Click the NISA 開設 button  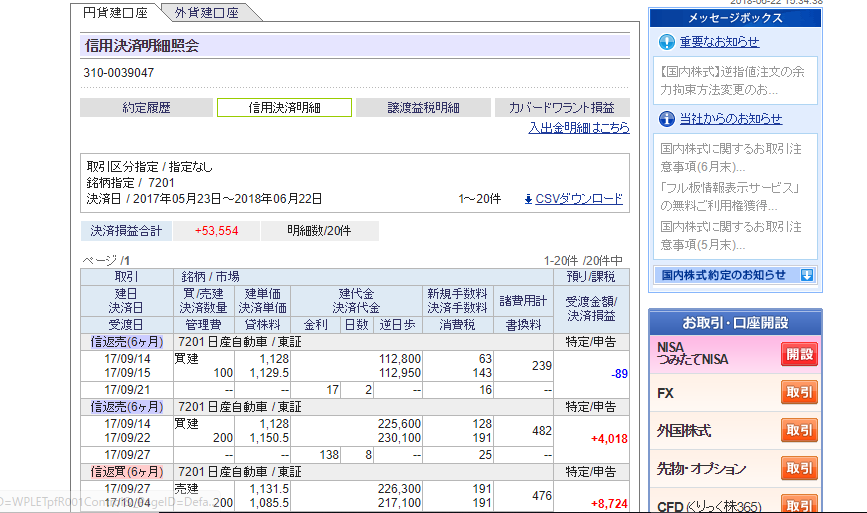tap(799, 354)
